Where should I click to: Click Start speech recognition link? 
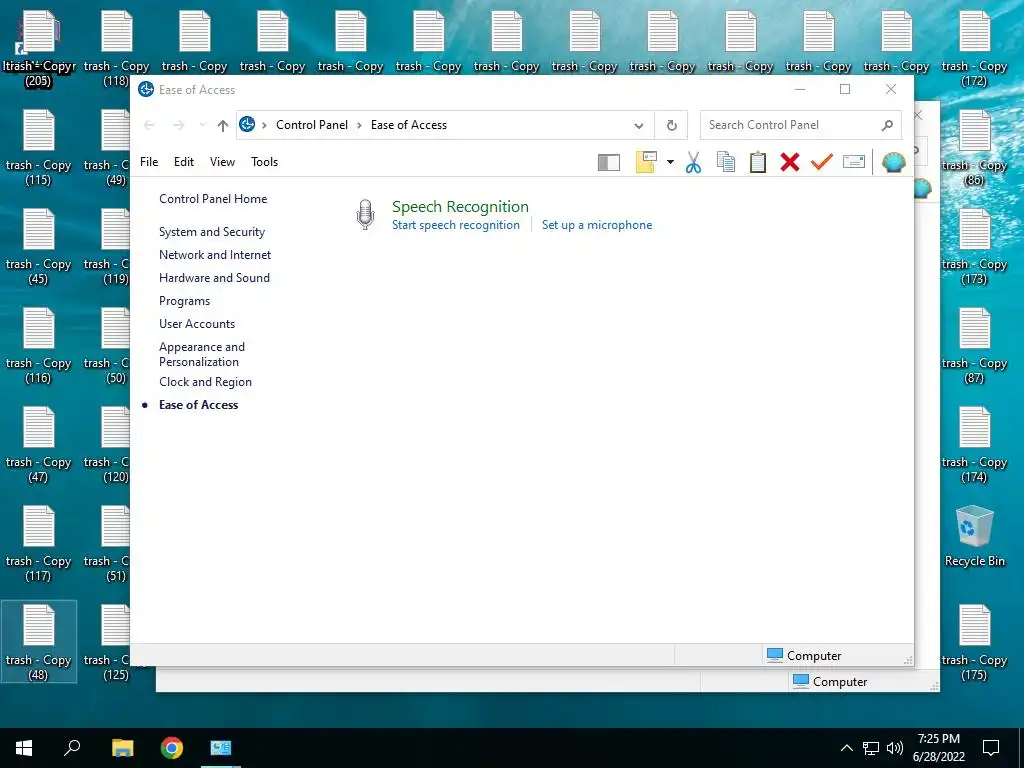pyautogui.click(x=456, y=225)
